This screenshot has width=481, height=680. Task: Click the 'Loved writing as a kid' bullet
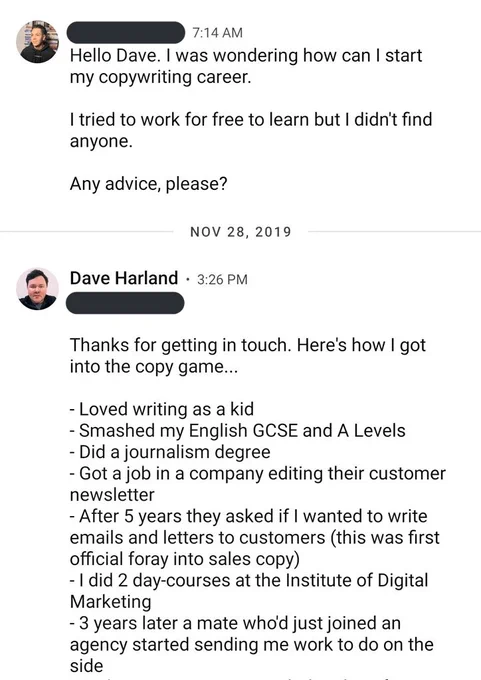click(x=162, y=409)
